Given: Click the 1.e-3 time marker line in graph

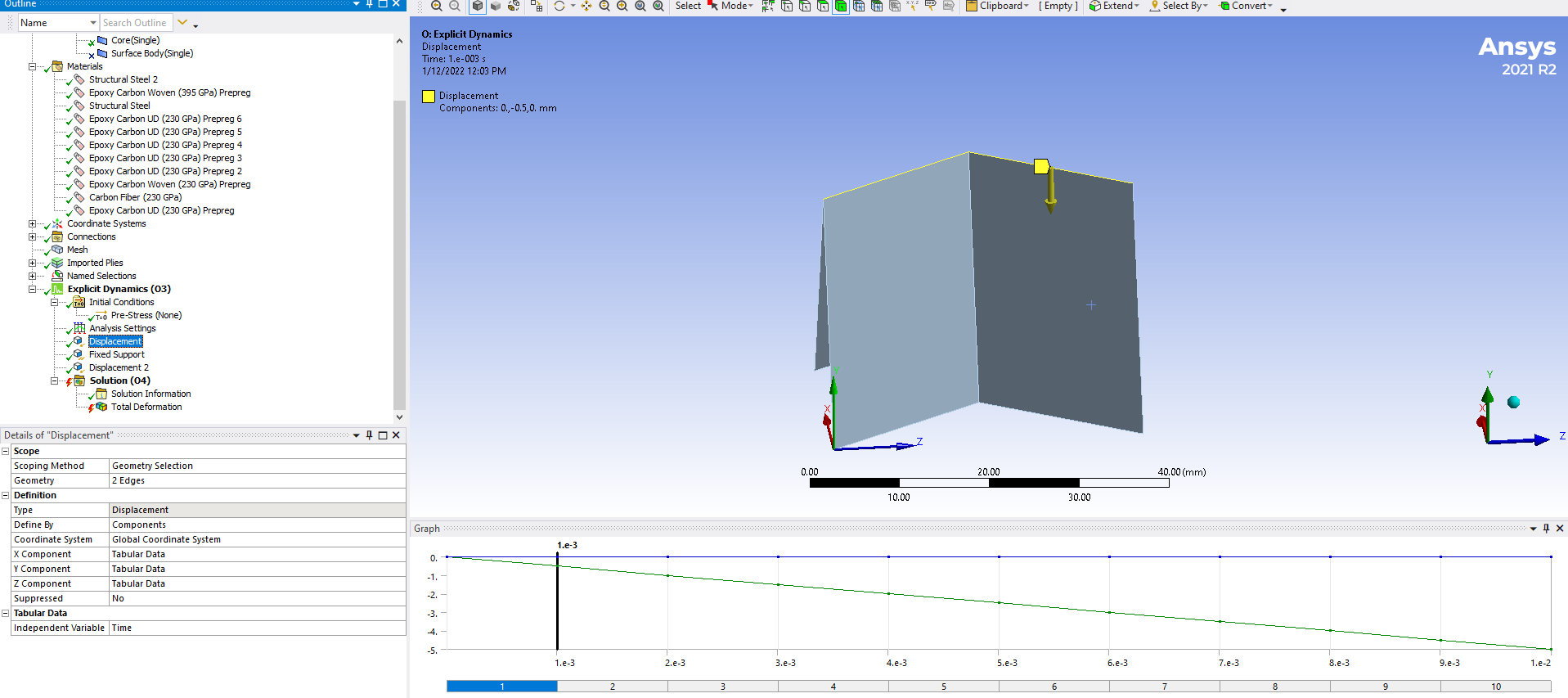Looking at the screenshot, I should pyautogui.click(x=558, y=601).
